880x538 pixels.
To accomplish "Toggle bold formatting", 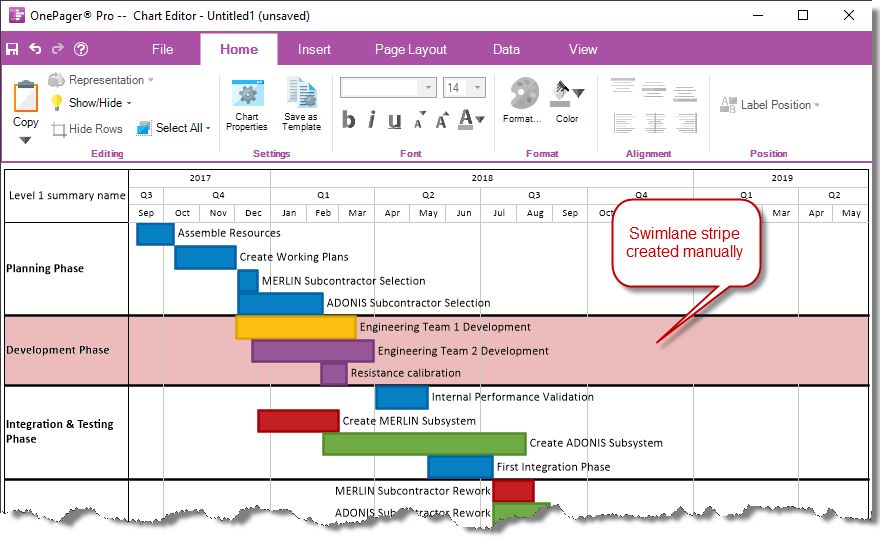I will coord(349,119).
